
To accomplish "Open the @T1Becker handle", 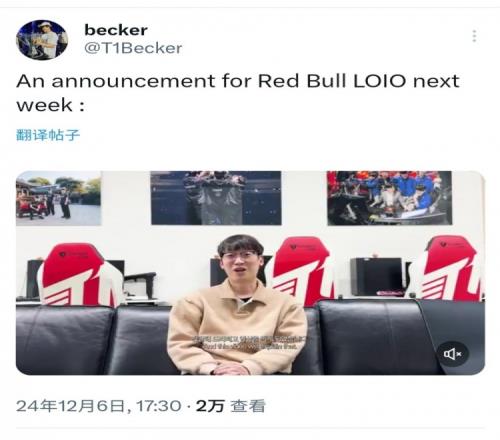I will [x=133, y=48].
